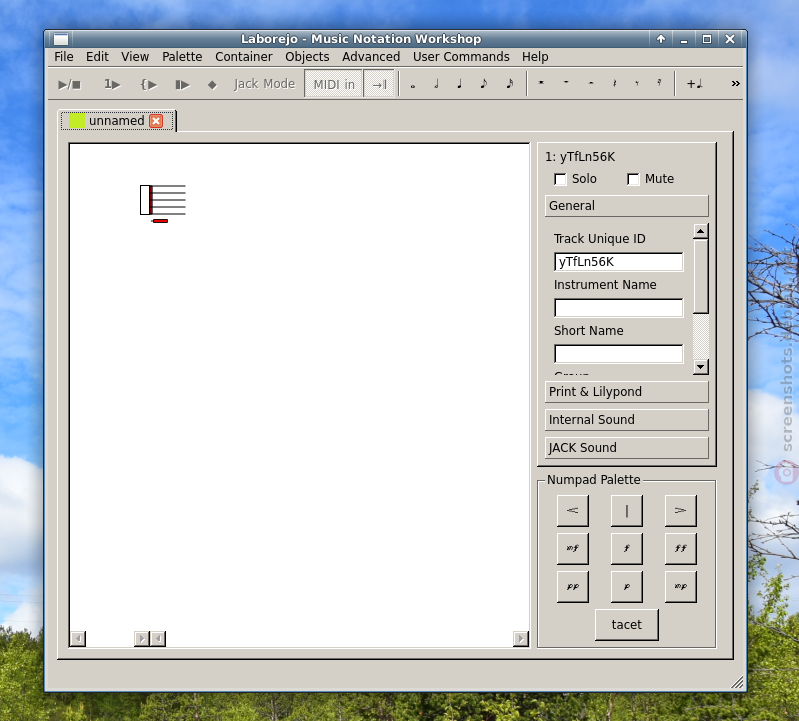Click the track properties scrollbar down arrow

pyautogui.click(x=701, y=367)
